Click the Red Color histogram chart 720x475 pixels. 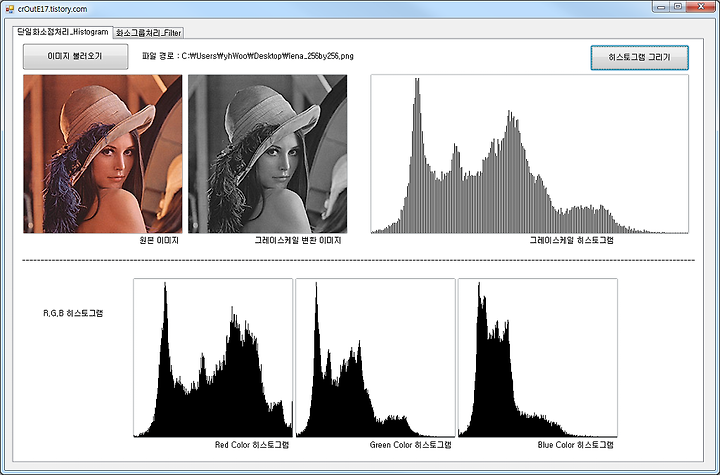(213, 357)
